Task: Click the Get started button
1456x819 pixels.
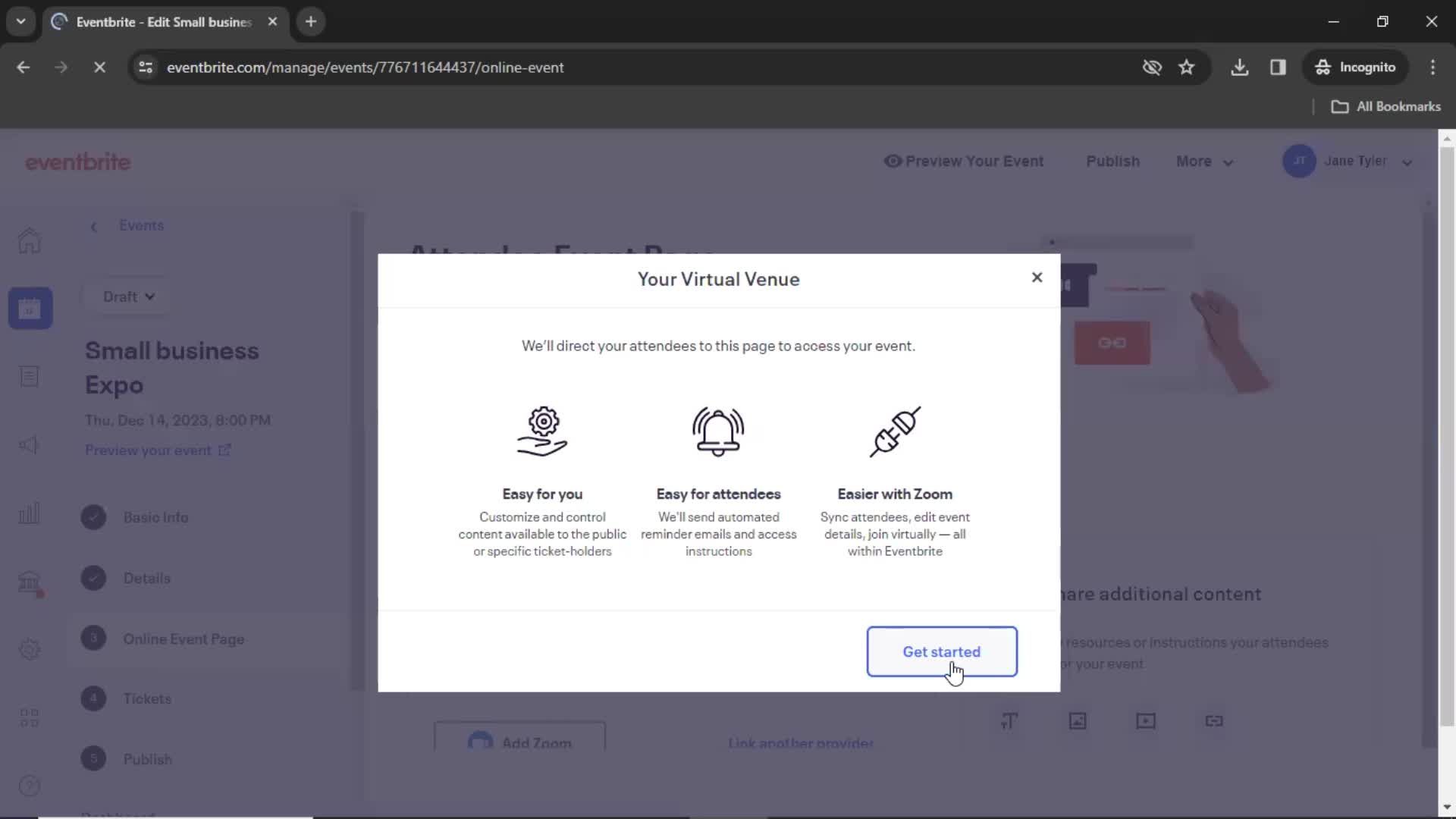Action: point(942,651)
